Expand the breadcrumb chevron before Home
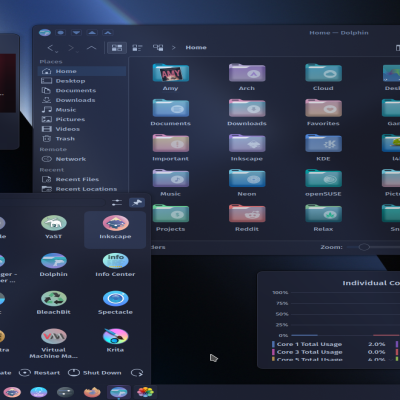Image resolution: width=400 pixels, height=400 pixels. 174,48
